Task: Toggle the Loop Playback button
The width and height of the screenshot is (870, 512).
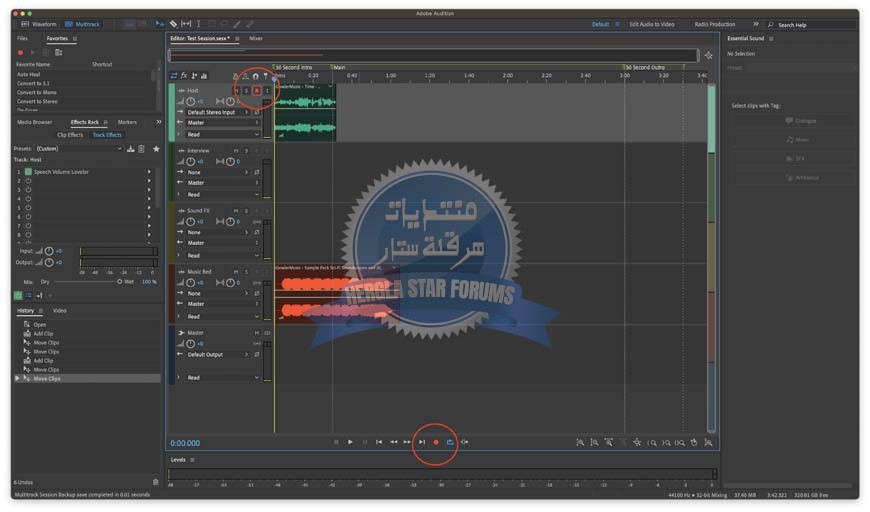Action: click(450, 442)
